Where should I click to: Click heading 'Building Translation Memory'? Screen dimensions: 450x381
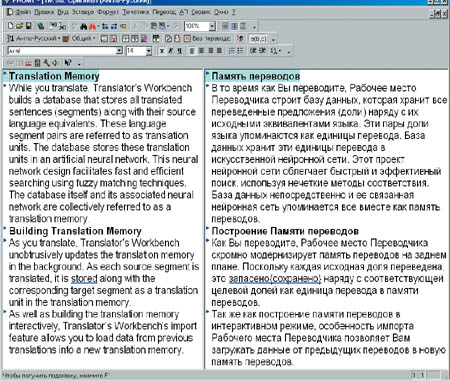coord(75,231)
